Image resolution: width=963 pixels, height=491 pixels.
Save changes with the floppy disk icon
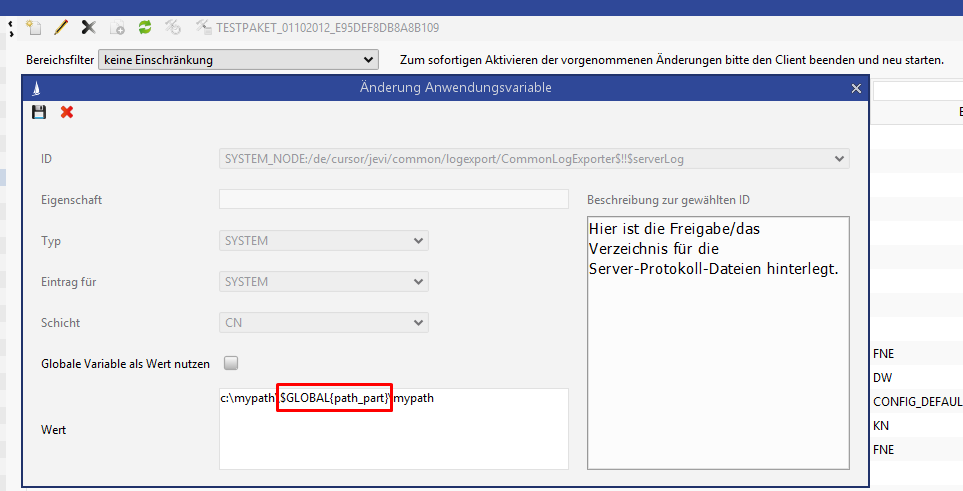tap(39, 112)
